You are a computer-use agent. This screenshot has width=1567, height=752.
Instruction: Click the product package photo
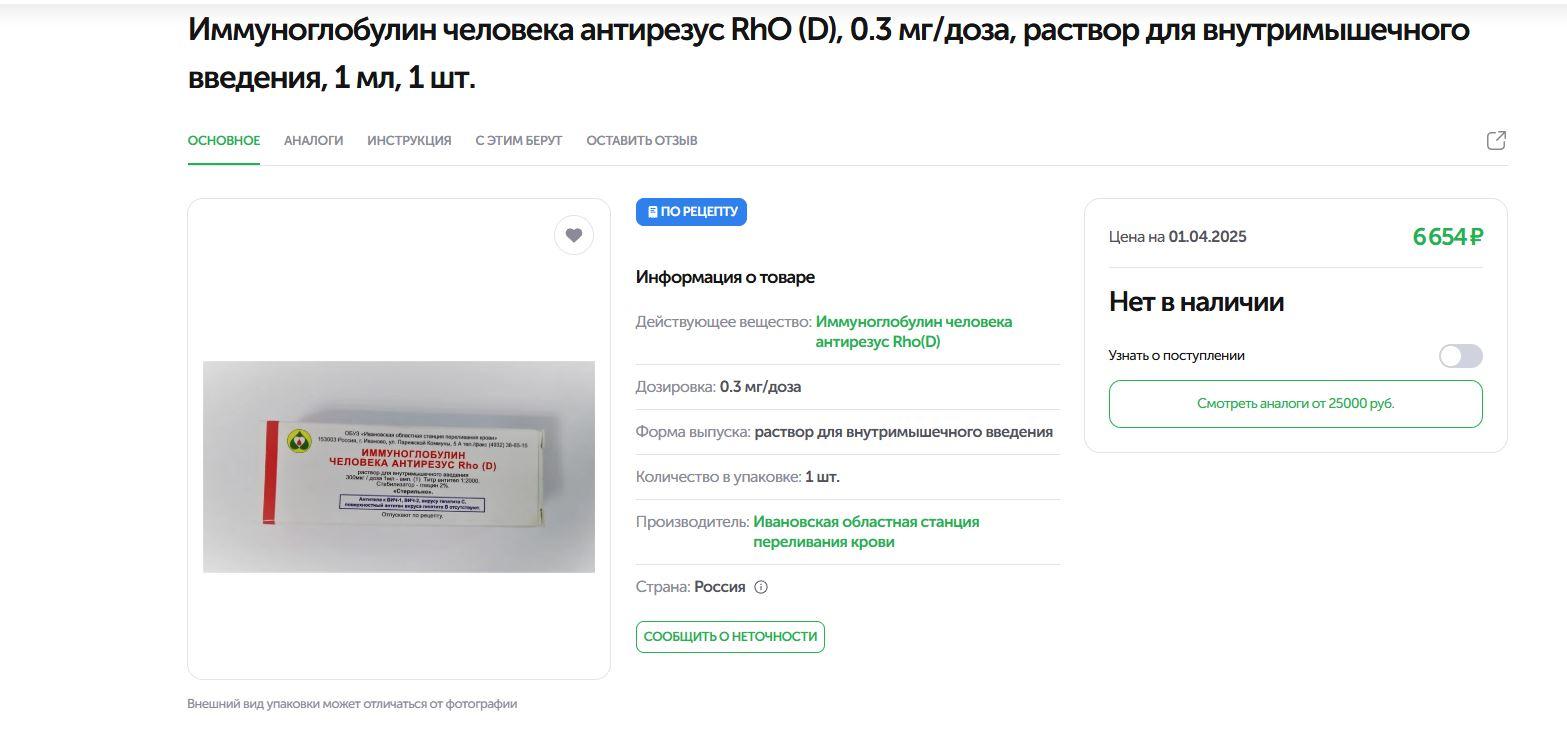[399, 467]
